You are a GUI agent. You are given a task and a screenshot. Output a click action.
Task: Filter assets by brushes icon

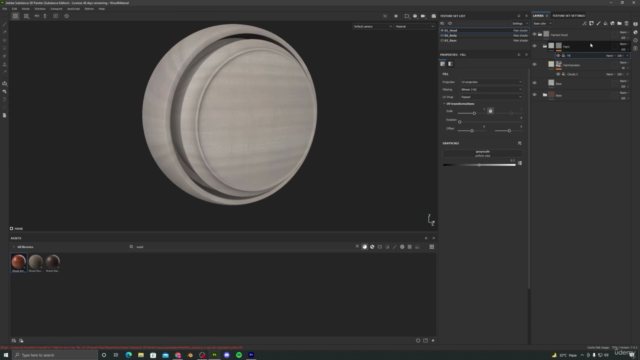(x=395, y=247)
